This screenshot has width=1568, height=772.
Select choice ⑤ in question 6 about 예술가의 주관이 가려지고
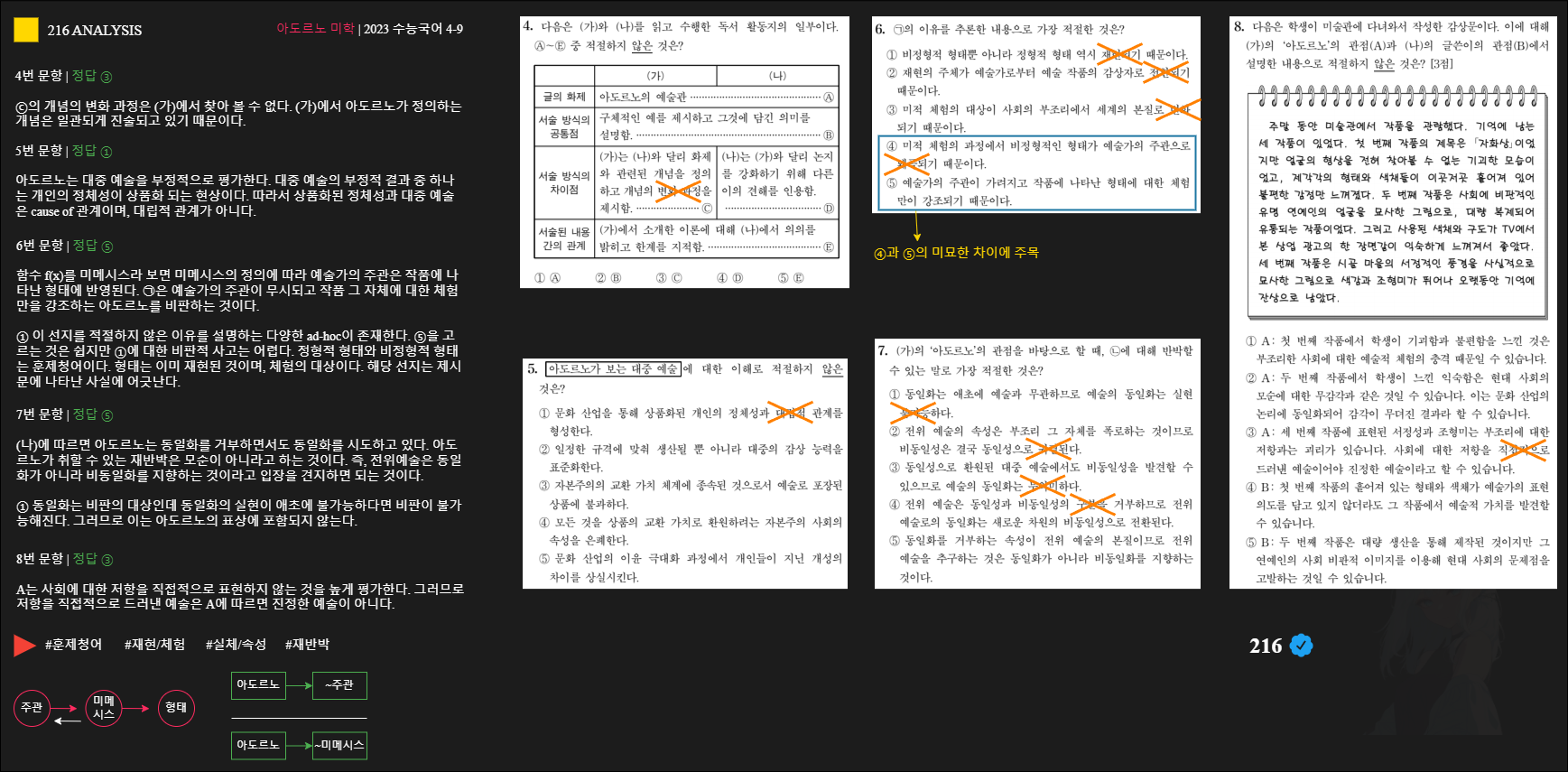pyautogui.click(x=1038, y=191)
